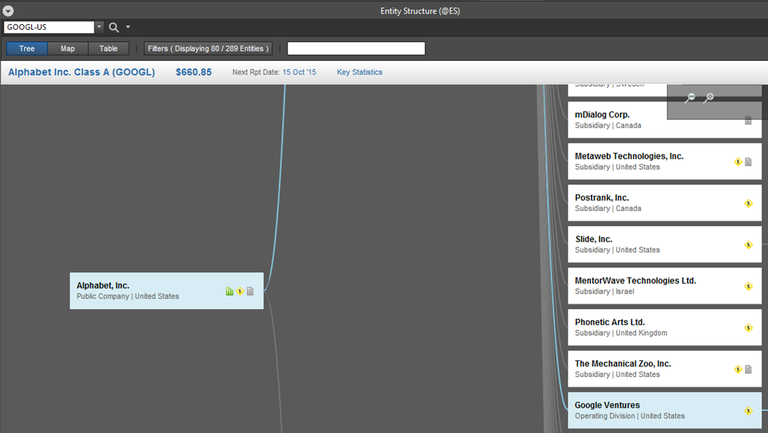Image resolution: width=768 pixels, height=433 pixels.
Task: Click the yellow diamond icon on Google Ventures
Action: pyautogui.click(x=748, y=411)
